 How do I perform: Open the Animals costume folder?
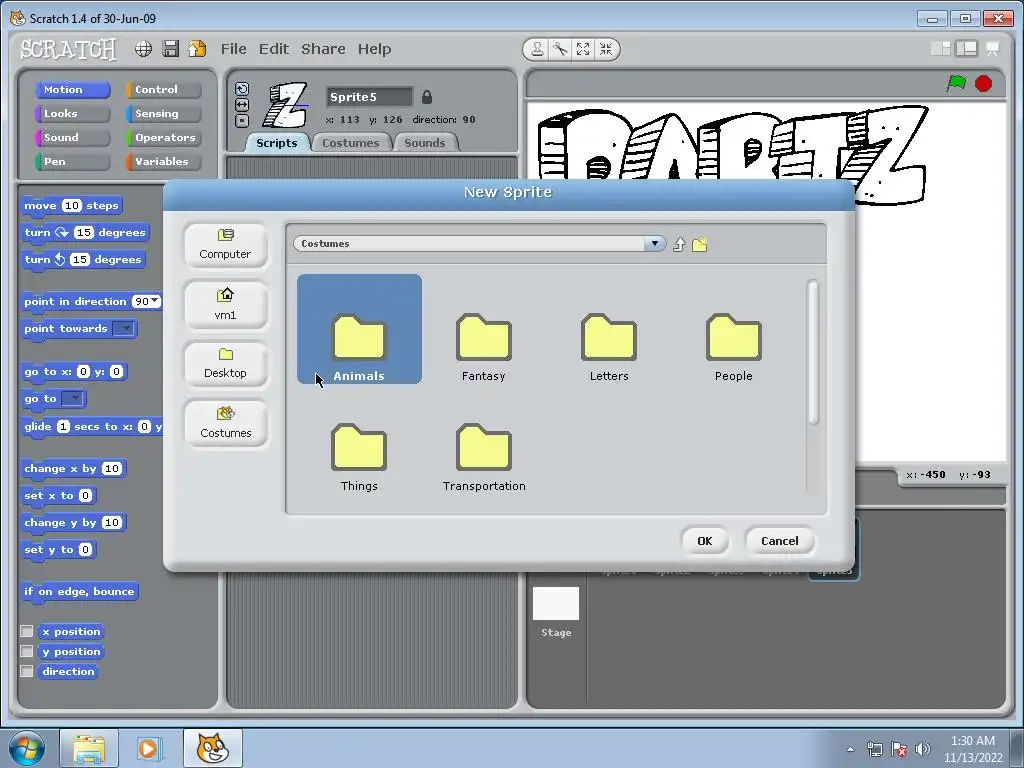pyautogui.click(x=359, y=329)
